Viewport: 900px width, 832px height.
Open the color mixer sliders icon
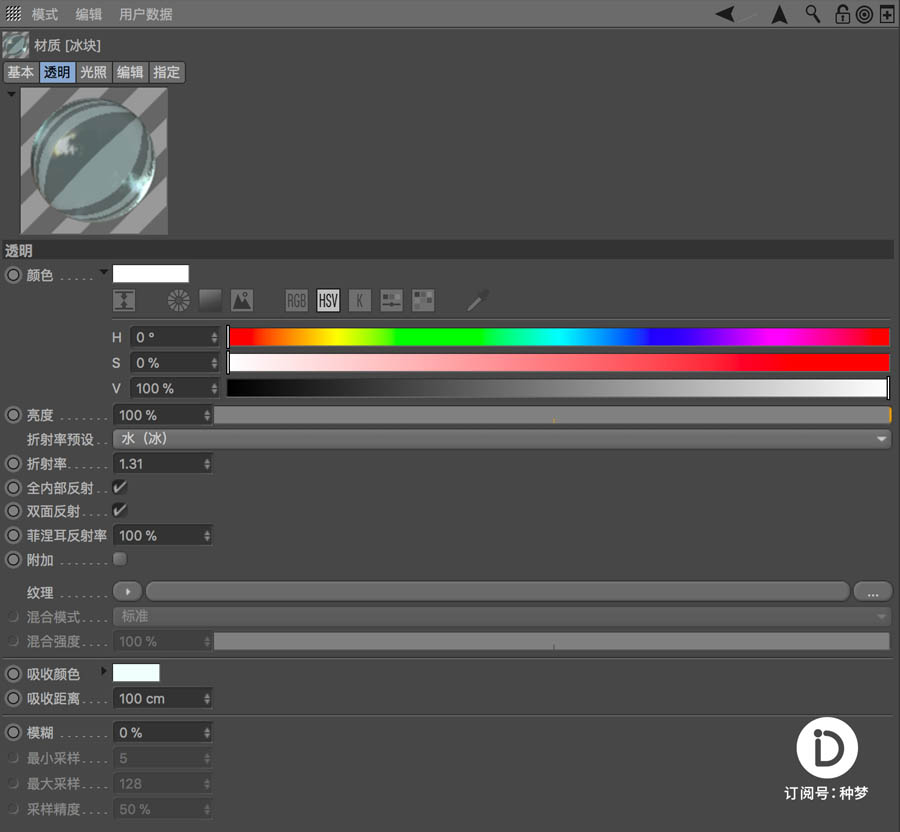(391, 300)
